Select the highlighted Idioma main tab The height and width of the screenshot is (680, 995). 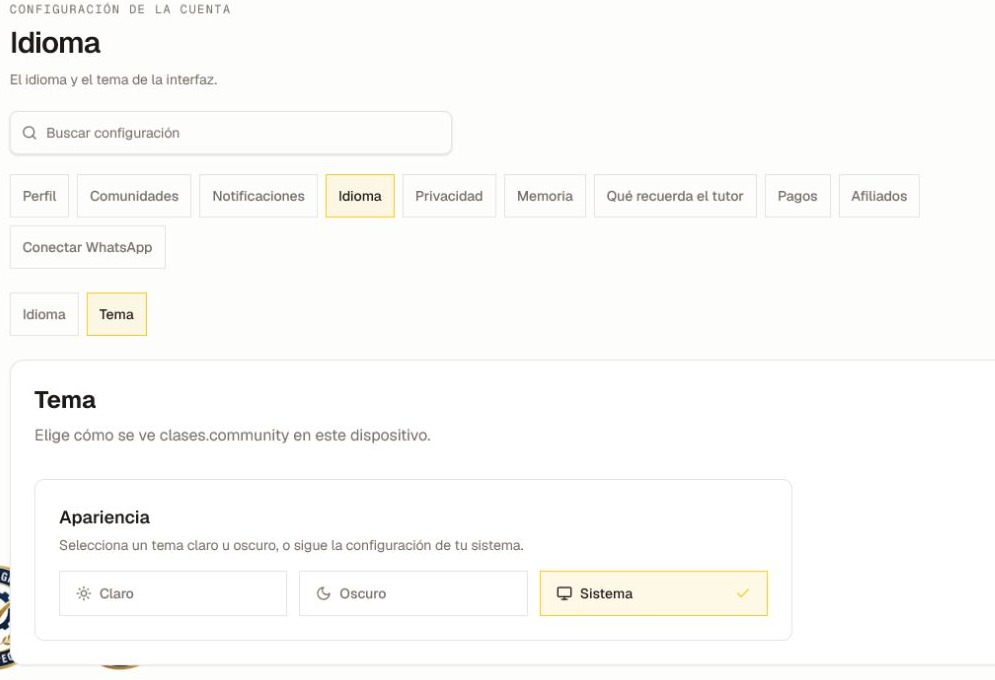click(360, 196)
